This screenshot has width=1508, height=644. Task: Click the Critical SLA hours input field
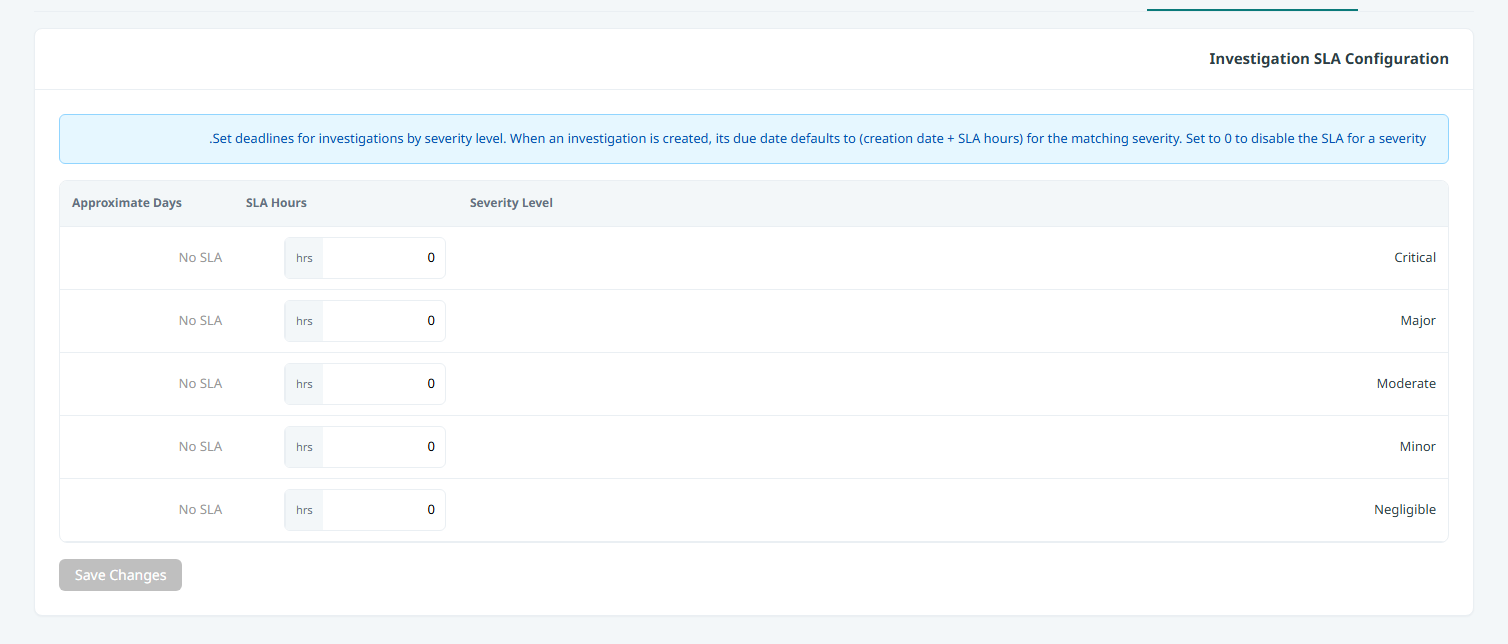384,258
